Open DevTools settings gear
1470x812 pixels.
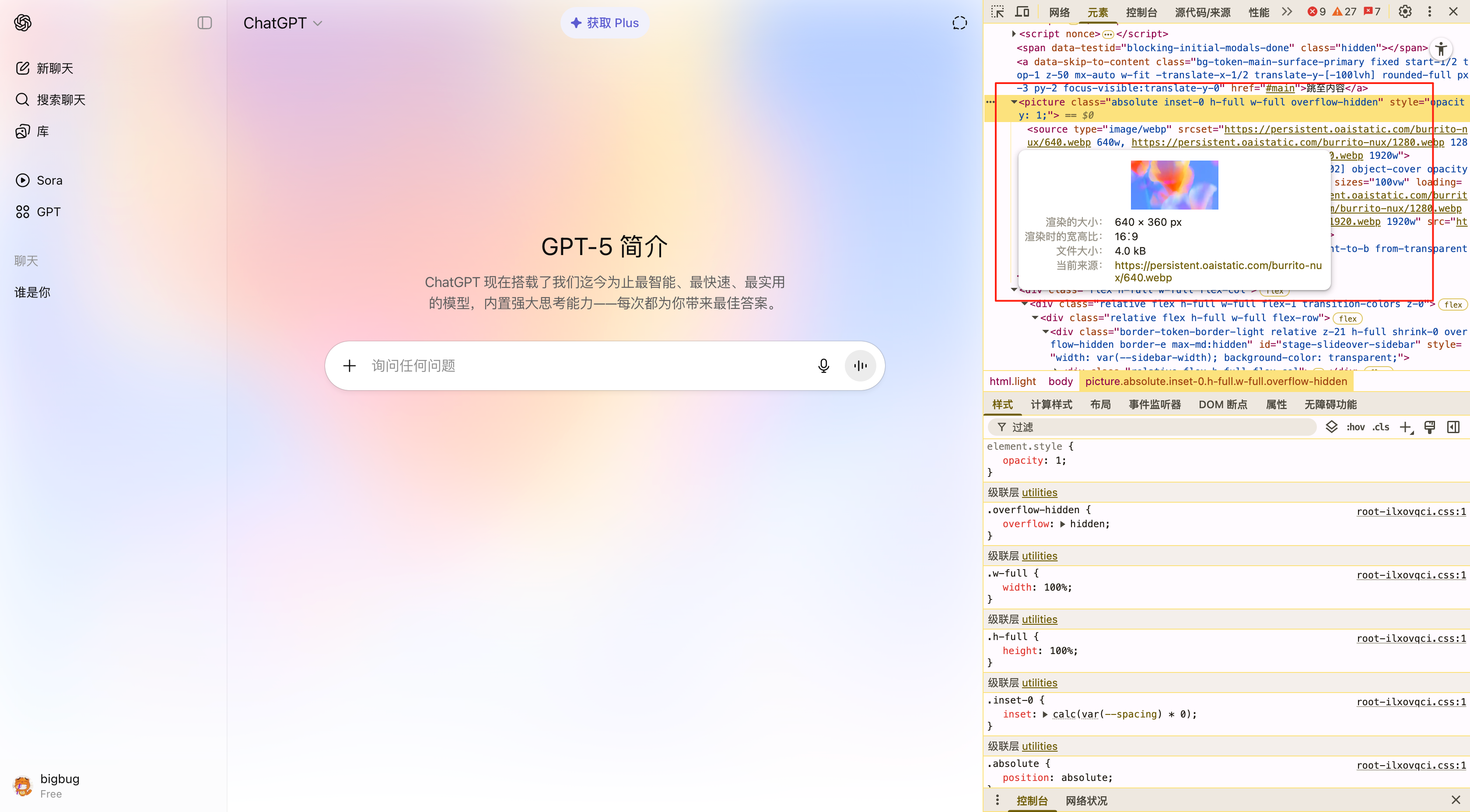coord(1405,11)
